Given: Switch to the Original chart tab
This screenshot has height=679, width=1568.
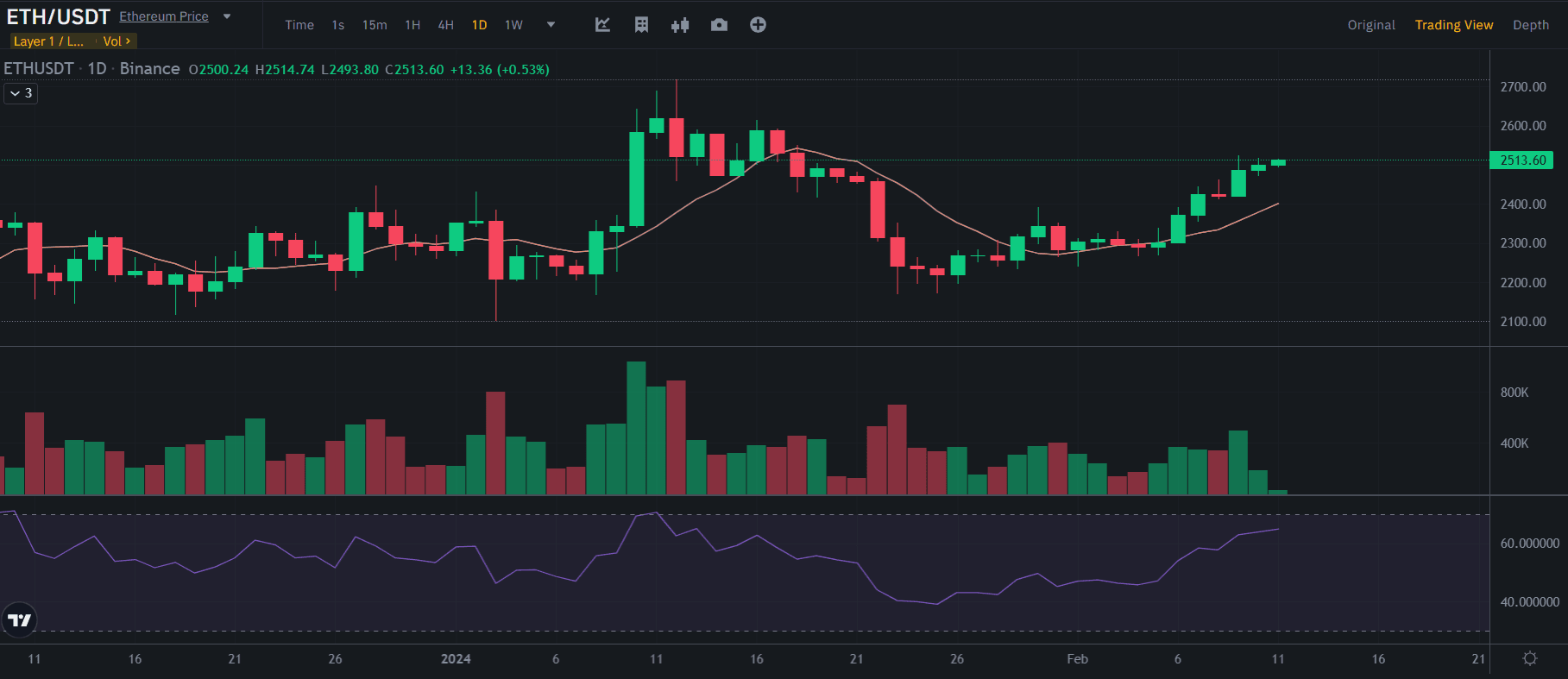Looking at the screenshot, I should pos(1370,25).
